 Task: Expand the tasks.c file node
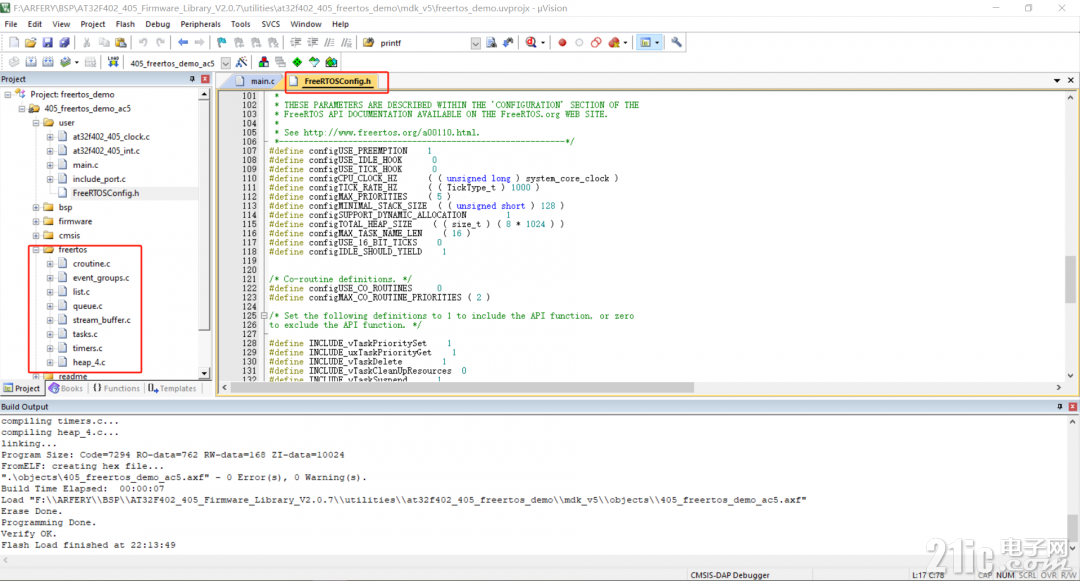50,335
